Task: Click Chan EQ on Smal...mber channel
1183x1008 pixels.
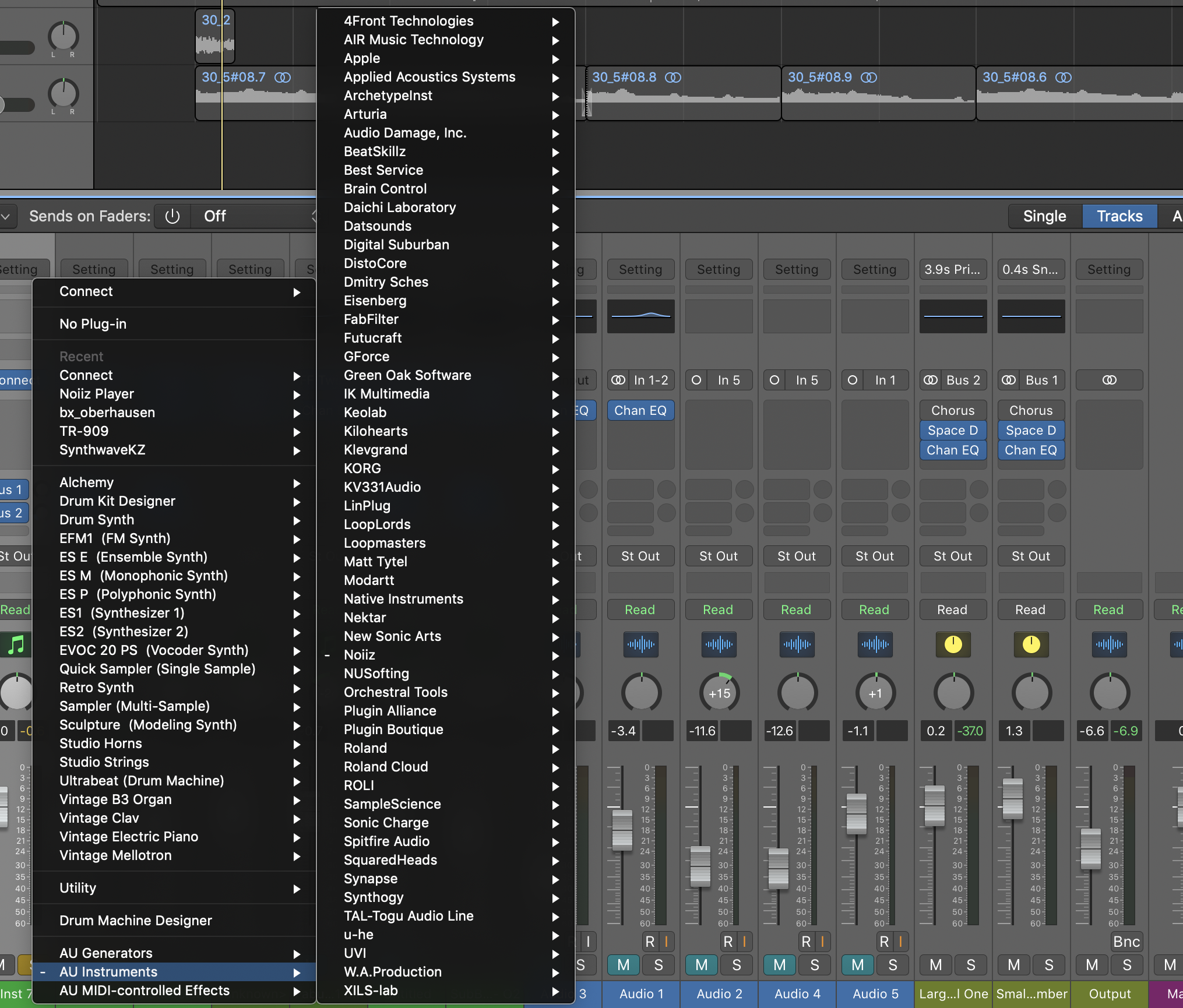Action: click(1031, 450)
